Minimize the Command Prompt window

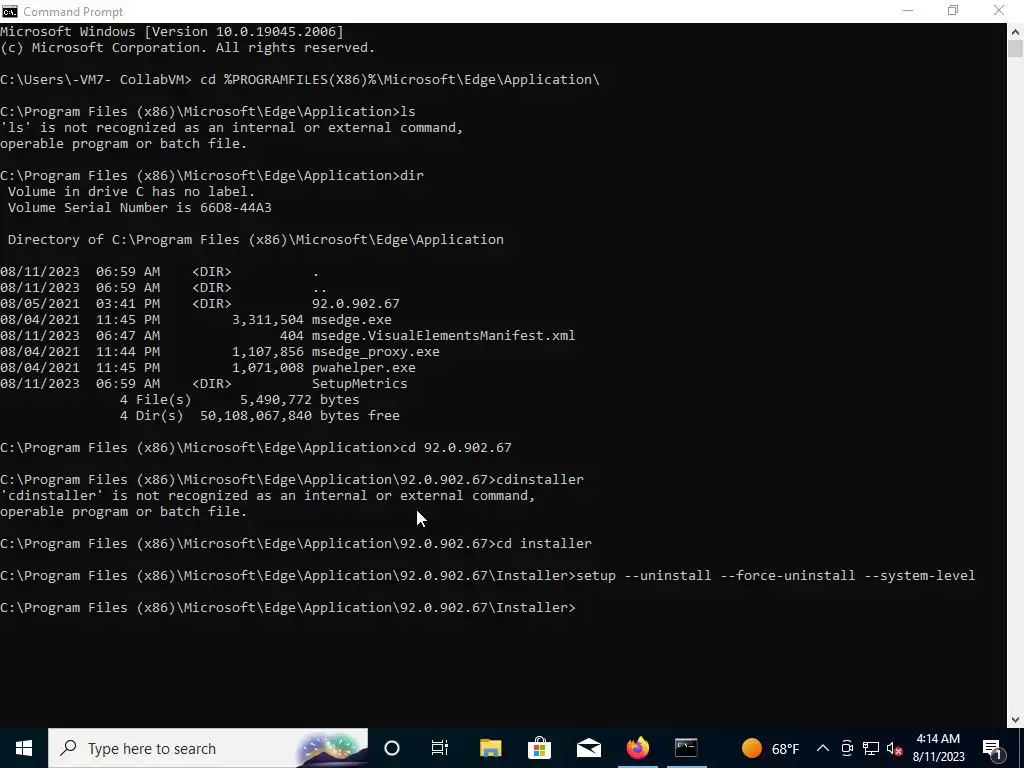908,11
